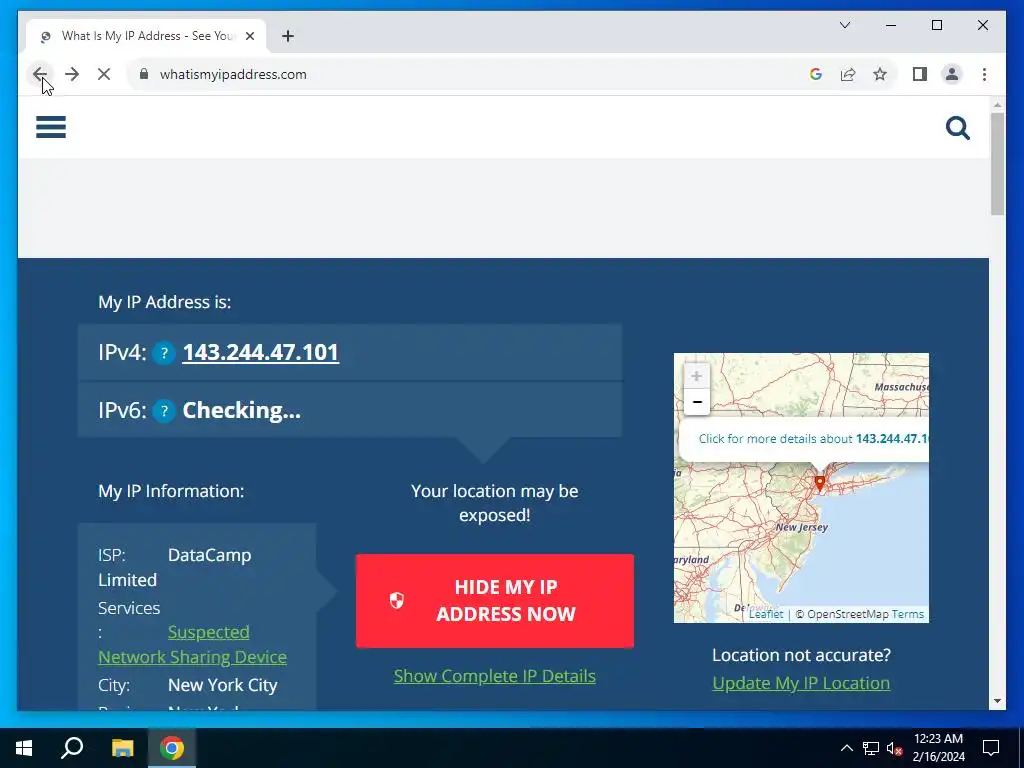Screen dimensions: 1024x768
Task: Minimize the Chrome window
Action: click(891, 25)
